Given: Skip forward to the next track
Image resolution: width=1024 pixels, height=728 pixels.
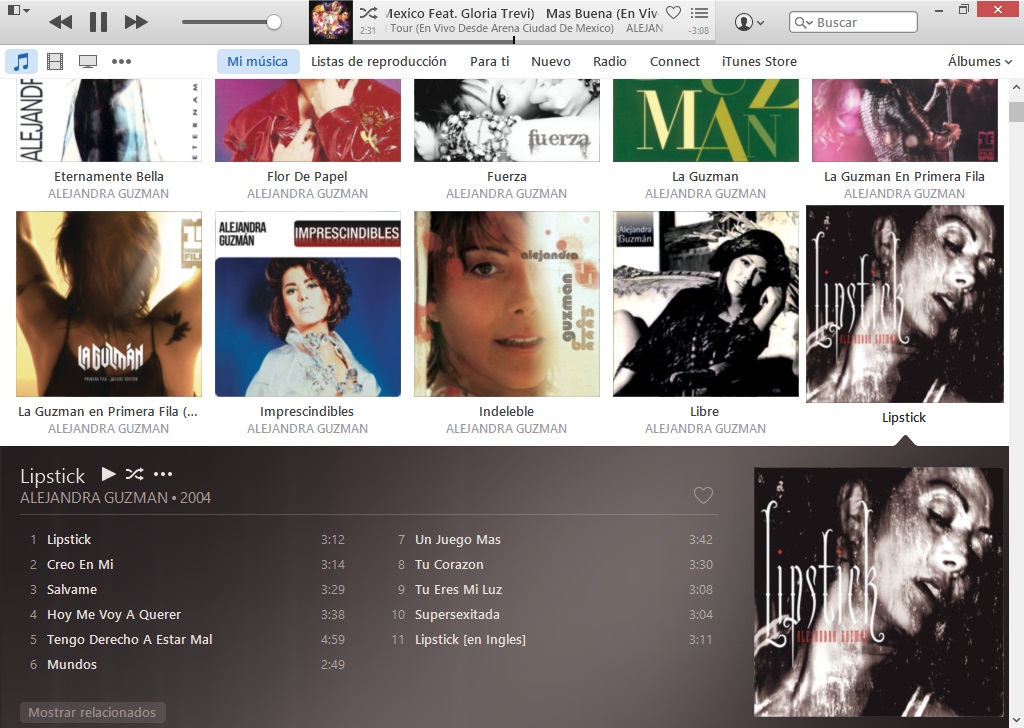Looking at the screenshot, I should (x=136, y=22).
